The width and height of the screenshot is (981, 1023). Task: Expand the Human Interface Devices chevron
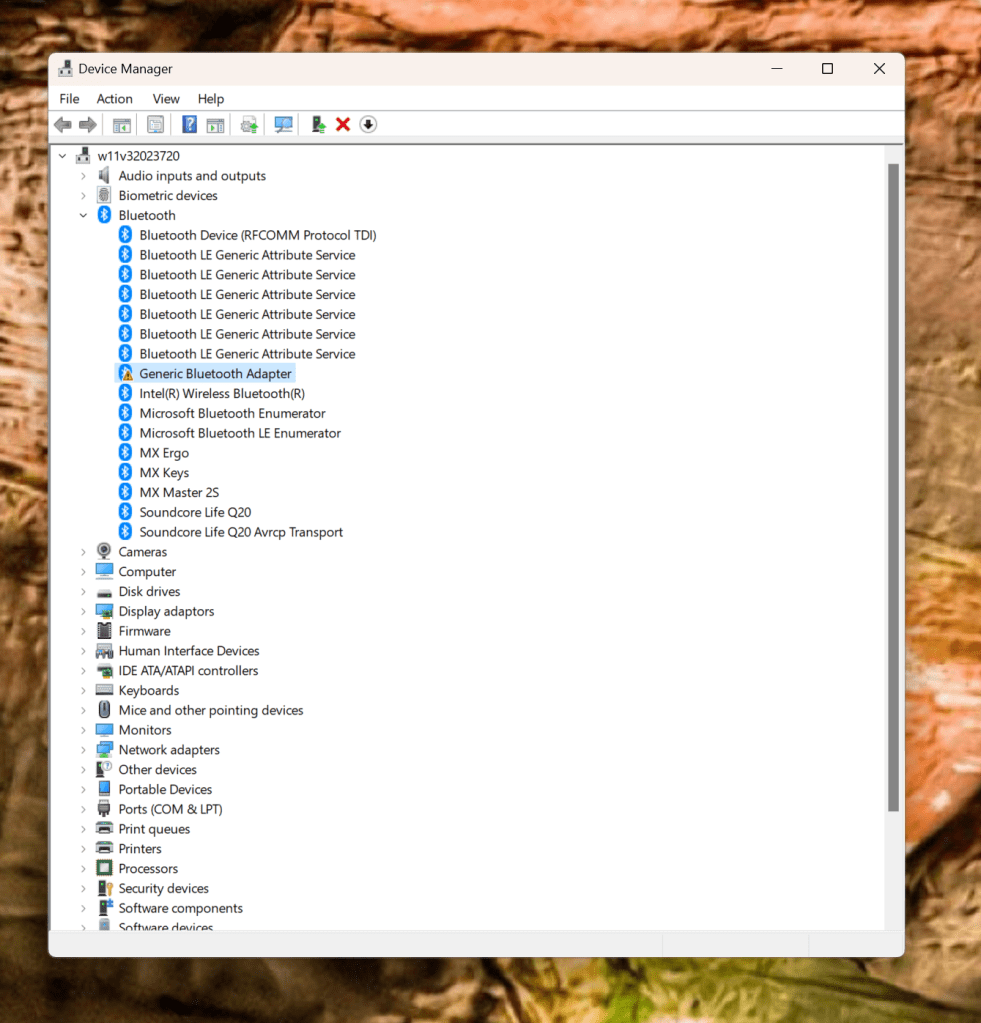point(83,651)
